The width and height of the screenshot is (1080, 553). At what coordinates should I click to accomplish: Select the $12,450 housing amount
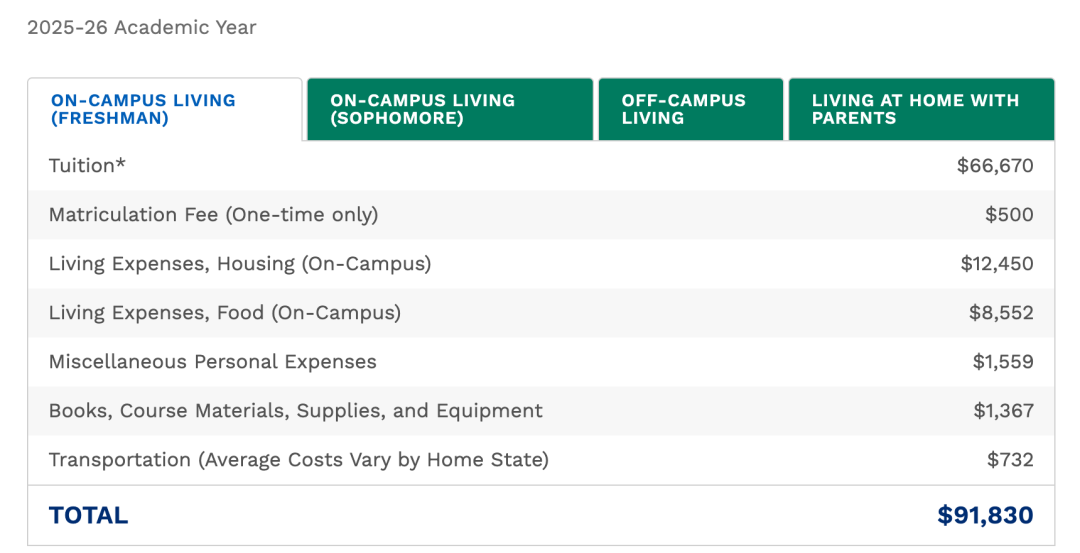click(997, 264)
